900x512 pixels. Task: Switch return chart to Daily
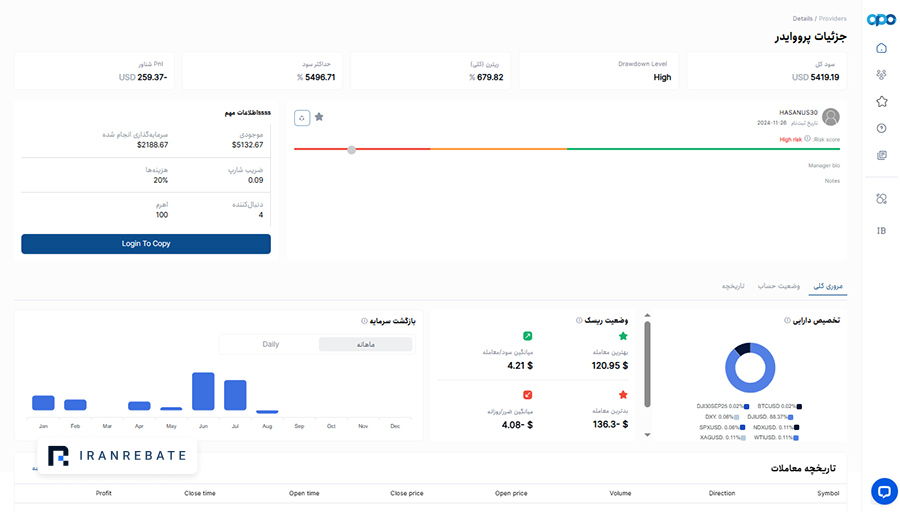(270, 344)
